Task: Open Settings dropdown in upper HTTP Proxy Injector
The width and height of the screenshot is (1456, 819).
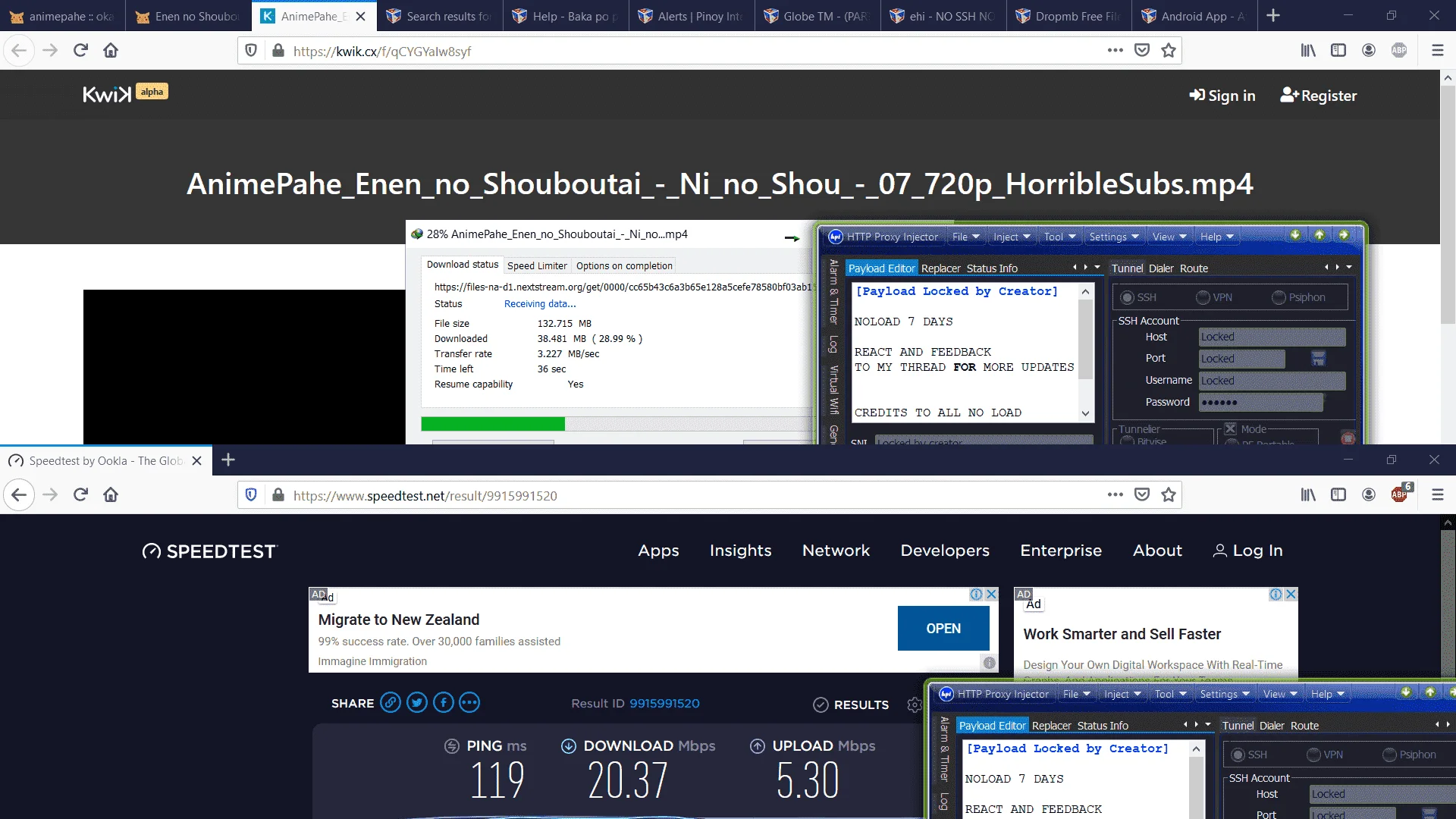Action: coord(1113,237)
